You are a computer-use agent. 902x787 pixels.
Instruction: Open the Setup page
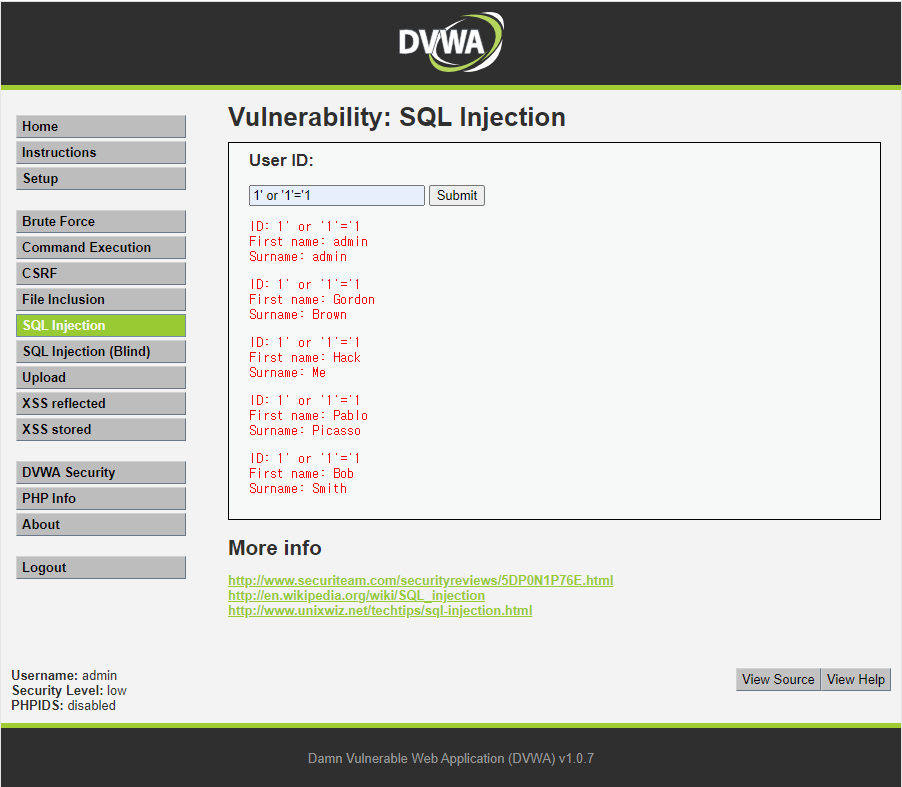pyautogui.click(x=101, y=179)
